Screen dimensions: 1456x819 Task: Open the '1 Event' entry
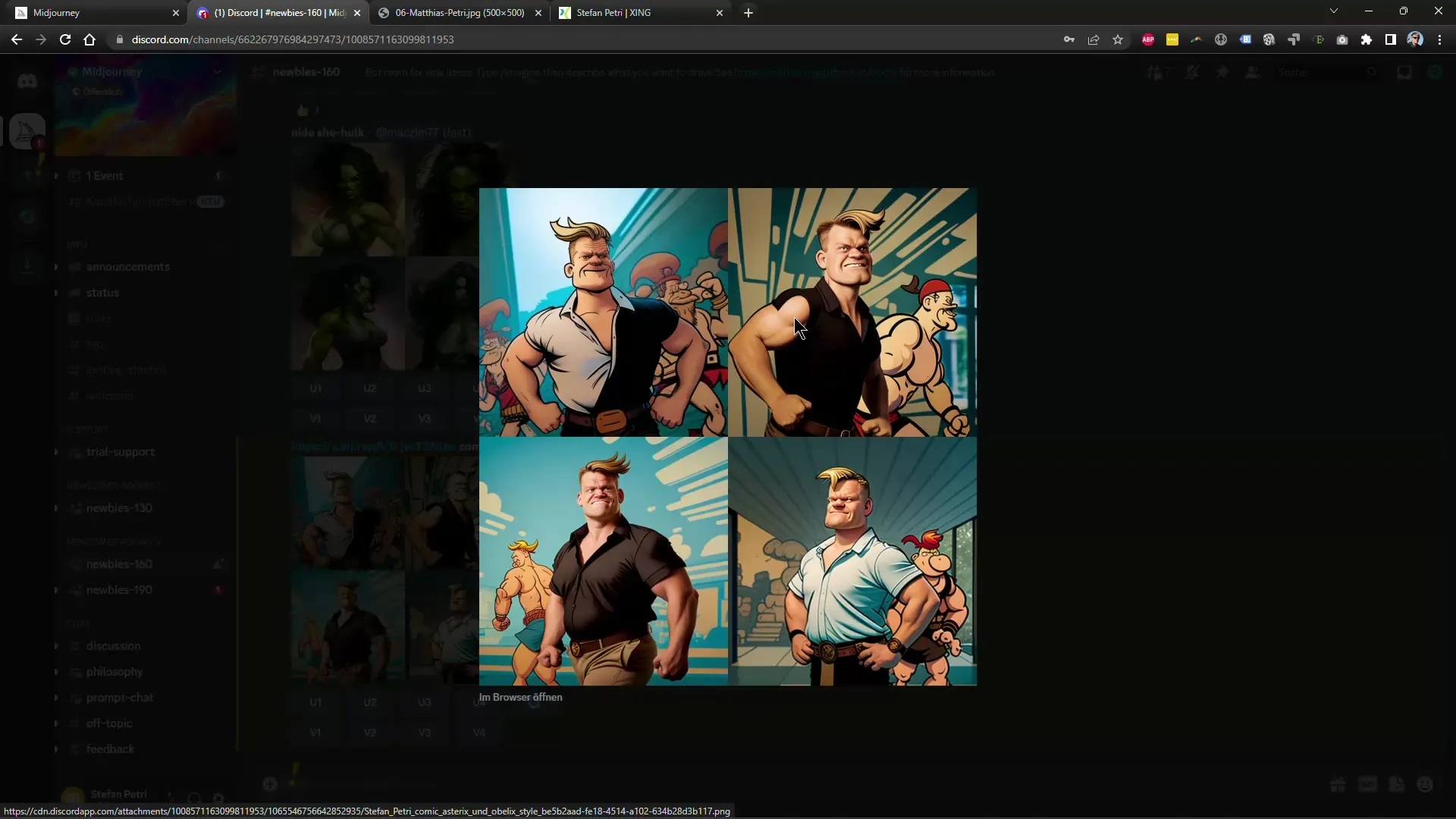tap(144, 176)
